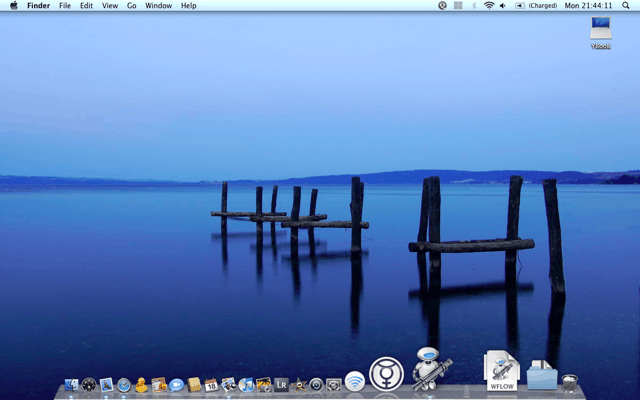Click the Help menu
The width and height of the screenshot is (640, 400).
188,6
